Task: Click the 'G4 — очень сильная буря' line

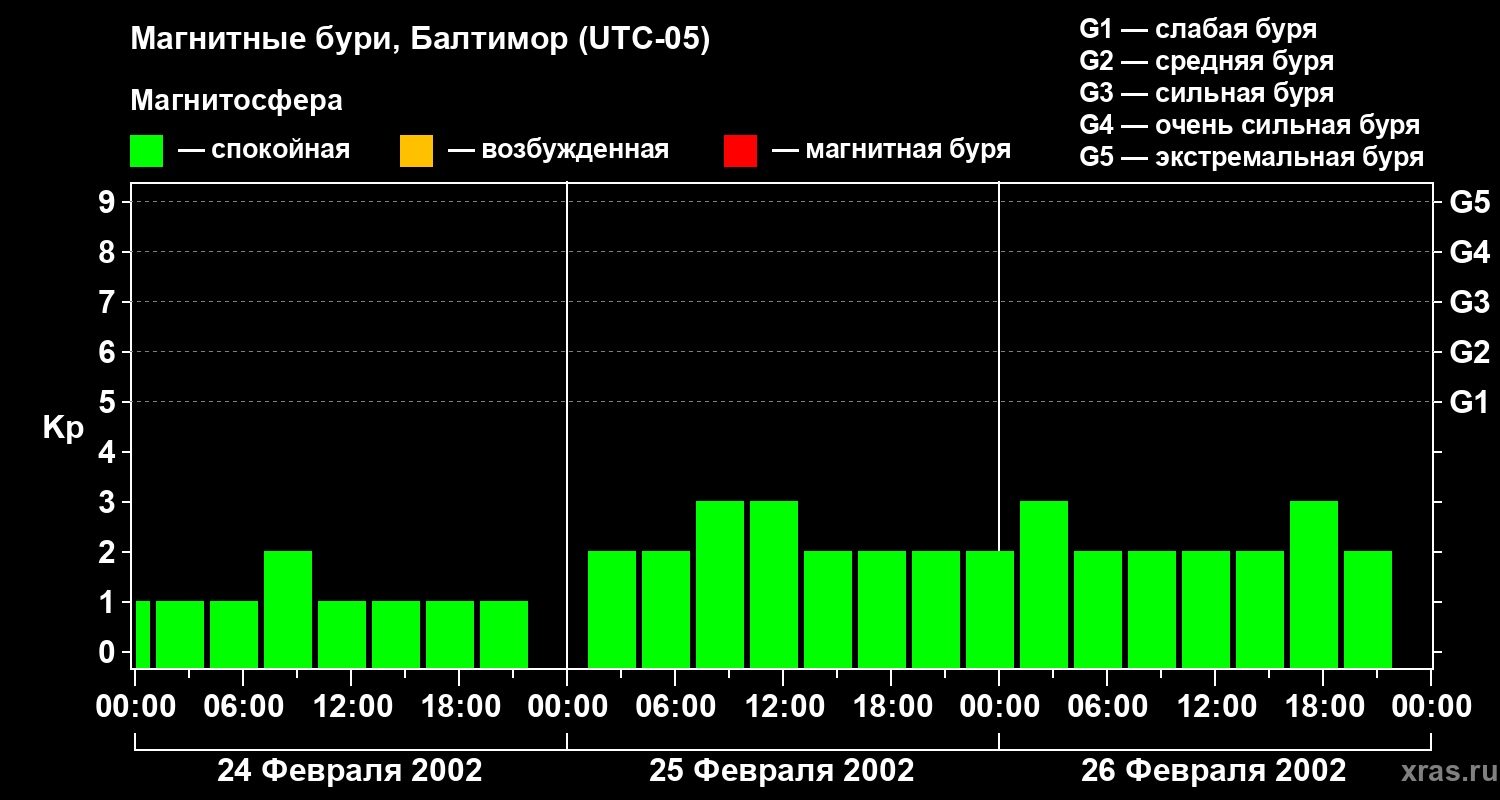Action: point(1249,125)
